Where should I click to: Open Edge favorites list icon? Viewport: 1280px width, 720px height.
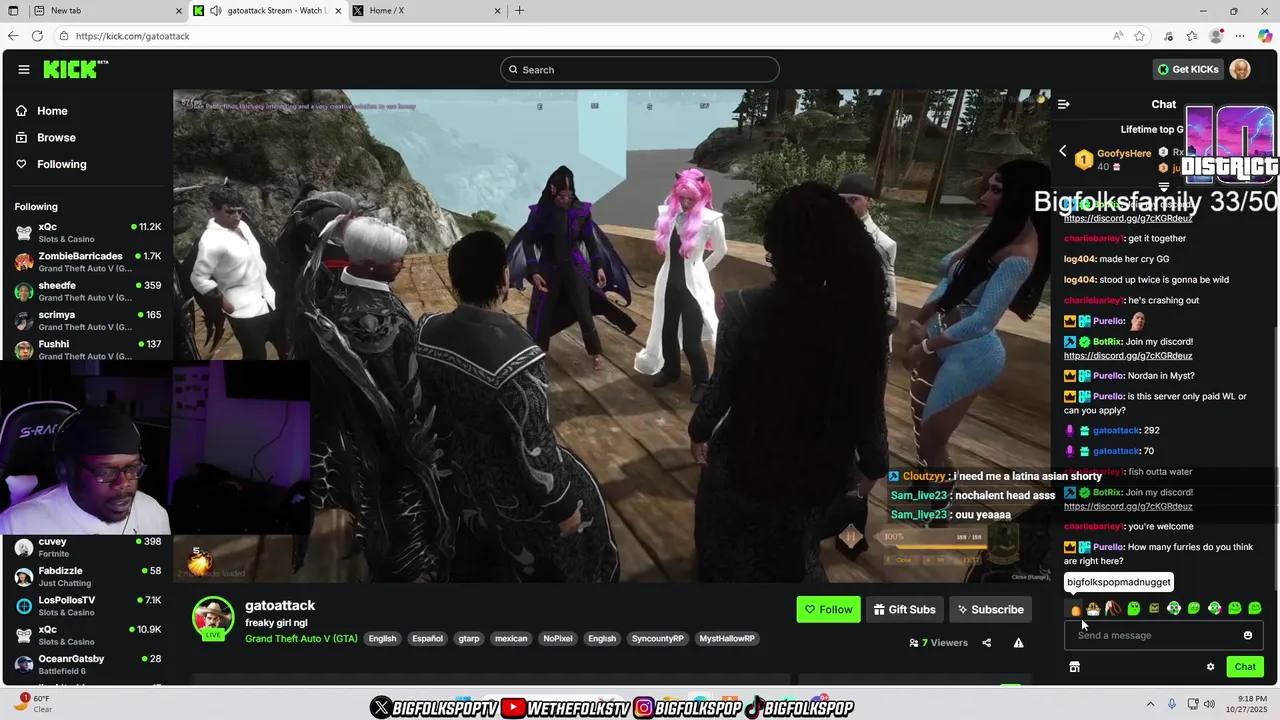1192,36
